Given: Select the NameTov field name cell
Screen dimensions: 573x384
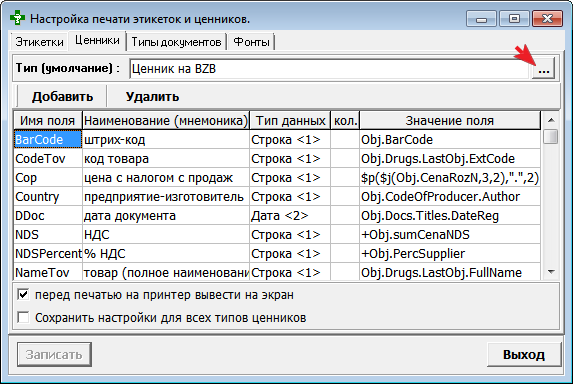Looking at the screenshot, I should click(48, 272).
